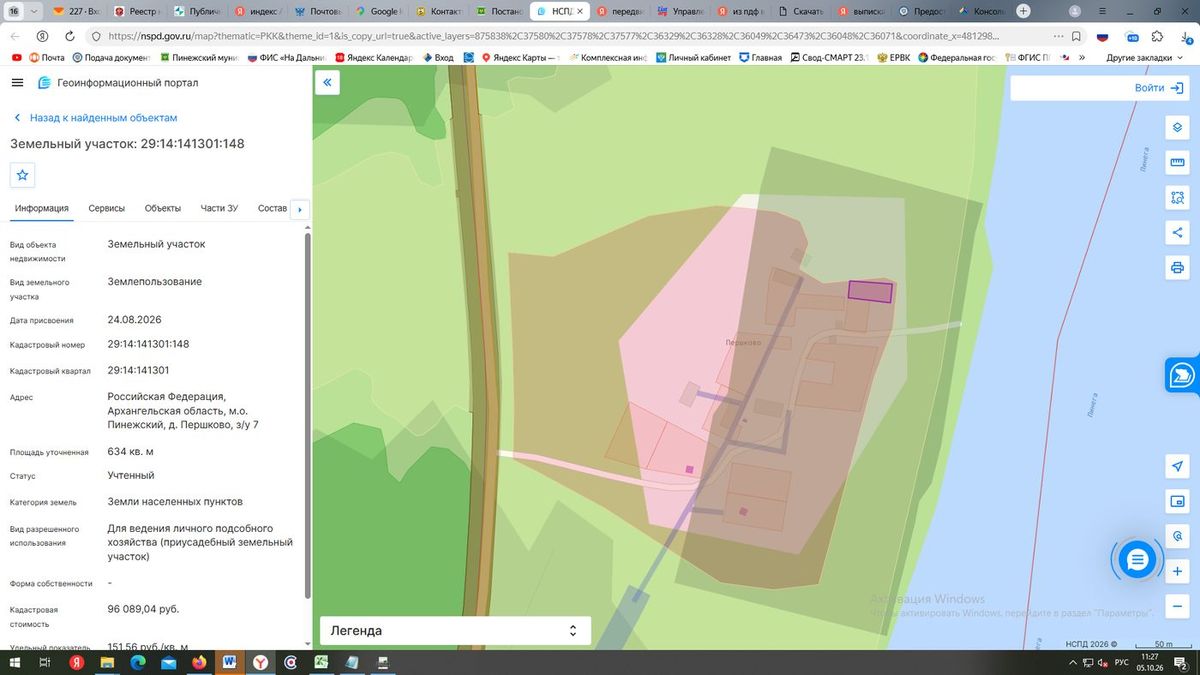Switch to the Объекты tab
The width and height of the screenshot is (1200, 675).
point(163,208)
